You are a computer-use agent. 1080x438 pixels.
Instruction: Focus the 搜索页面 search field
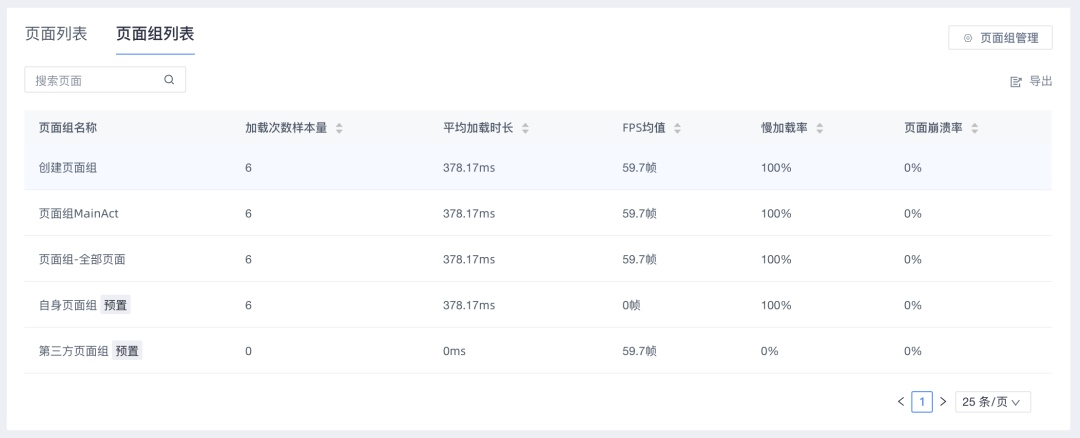(x=95, y=80)
